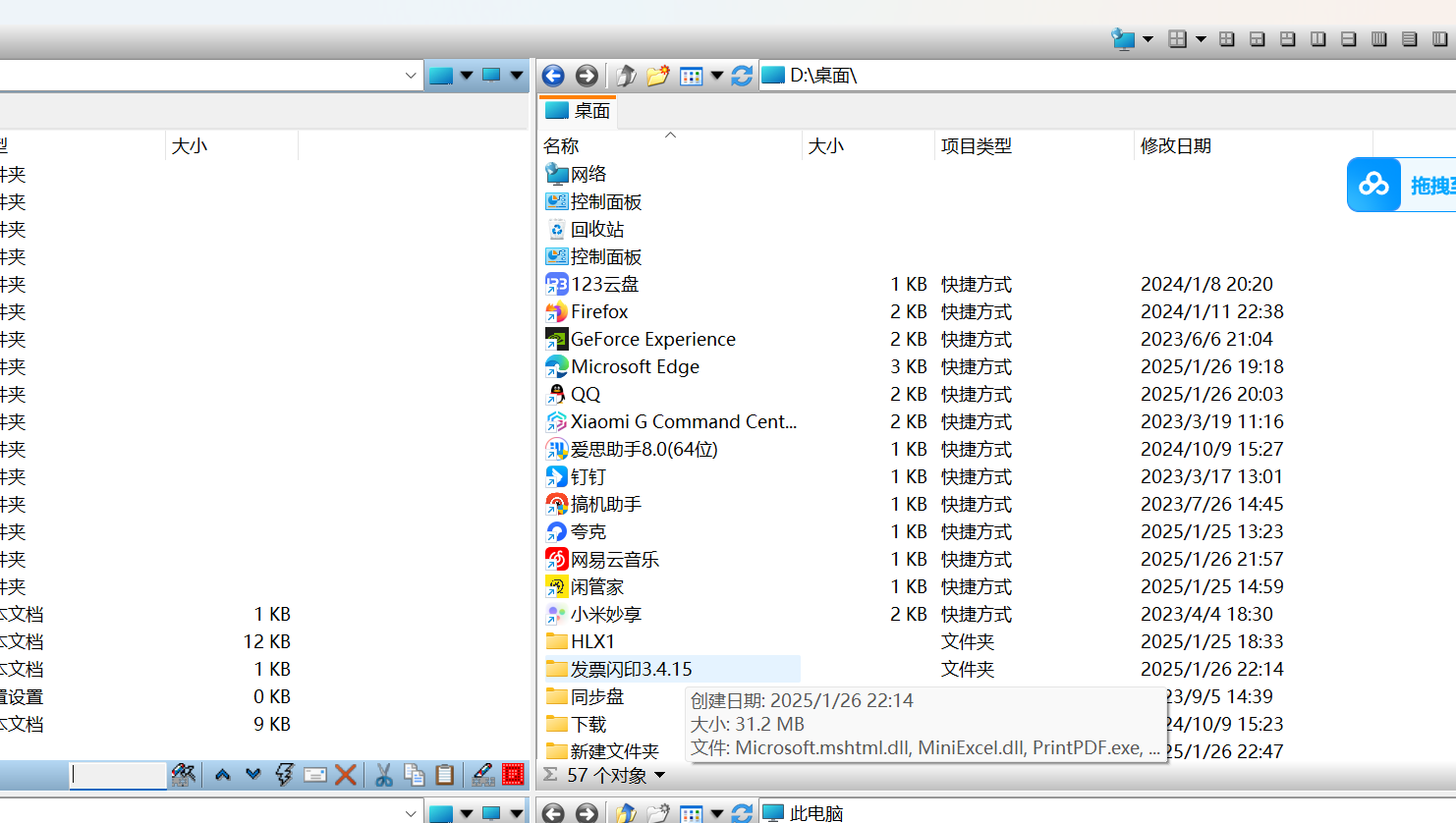Switch to four horizontal rows layout

coord(1410,39)
